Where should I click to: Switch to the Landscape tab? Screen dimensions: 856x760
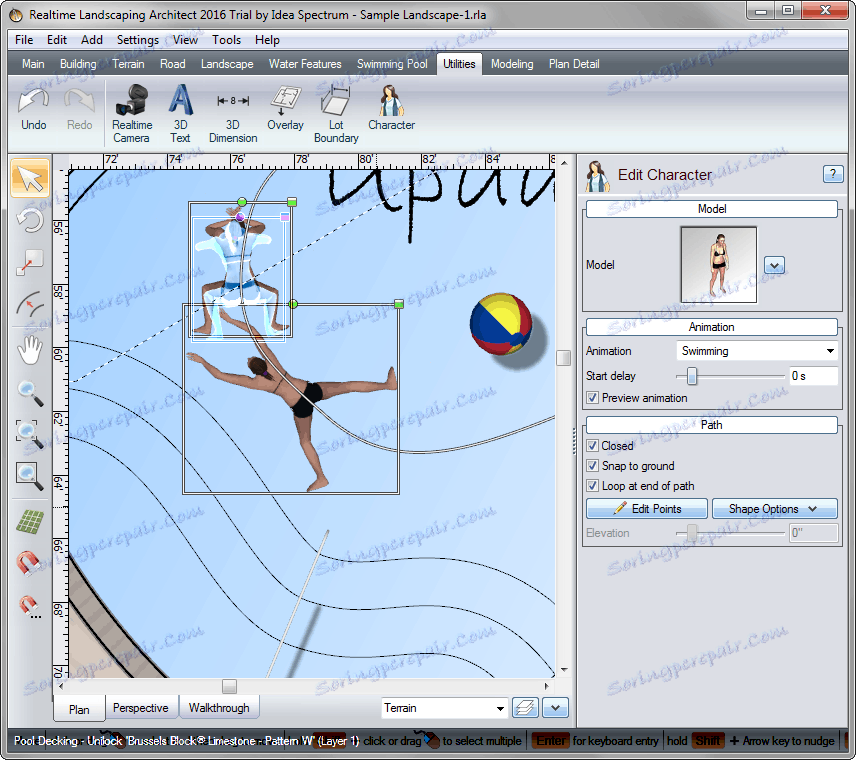[227, 64]
